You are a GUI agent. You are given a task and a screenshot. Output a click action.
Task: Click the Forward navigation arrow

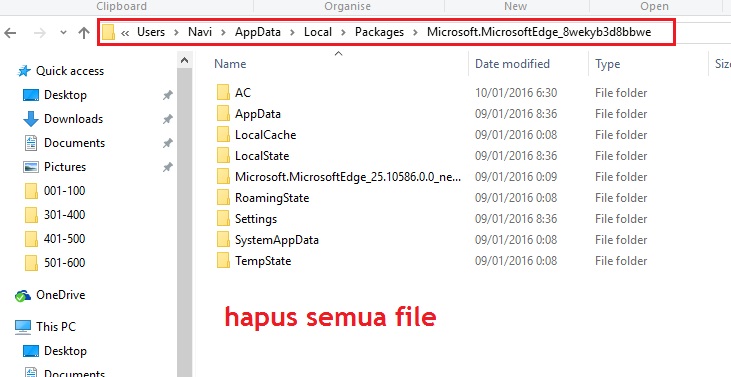(x=40, y=33)
